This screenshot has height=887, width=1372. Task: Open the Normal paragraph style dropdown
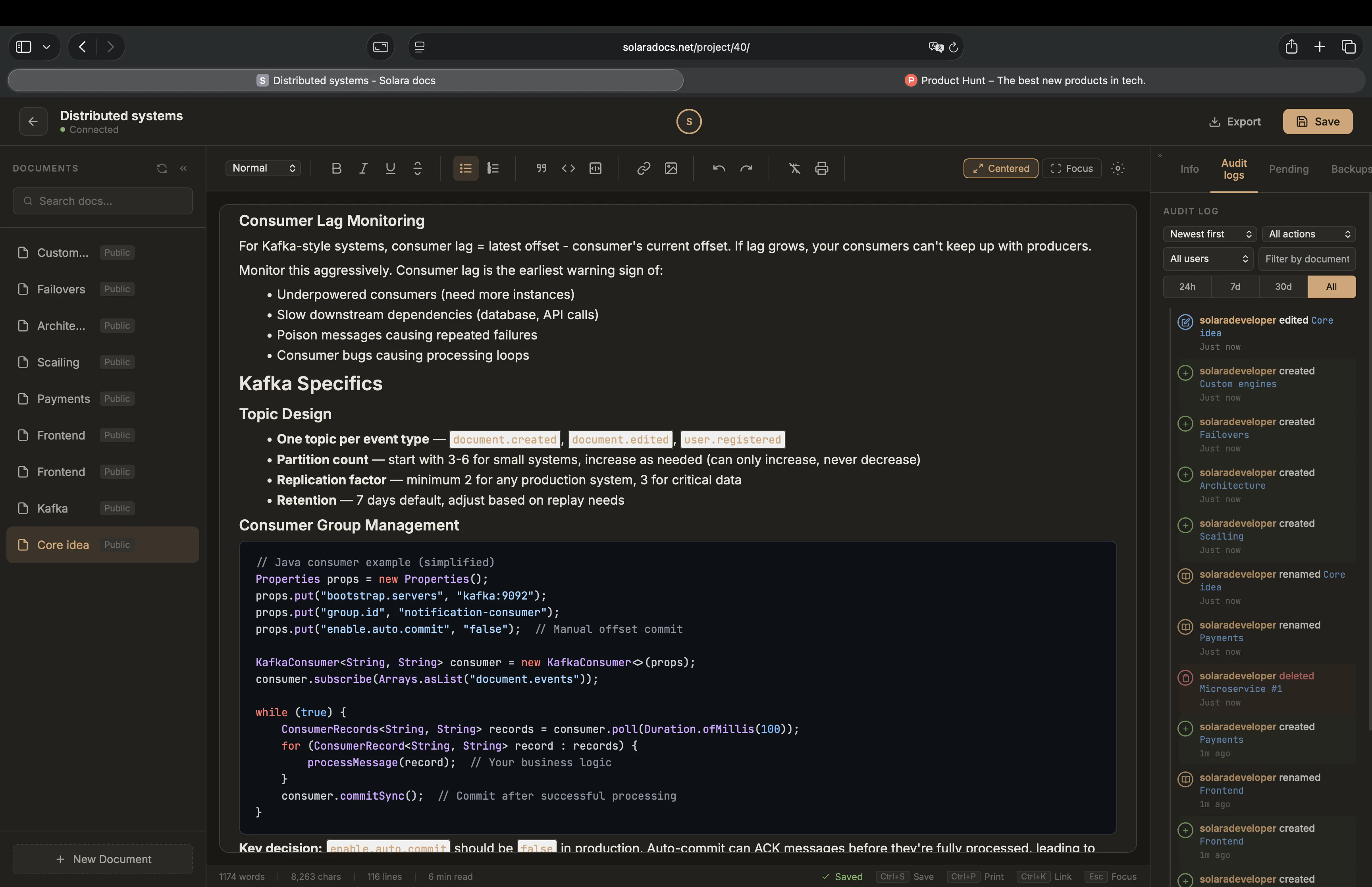click(263, 168)
